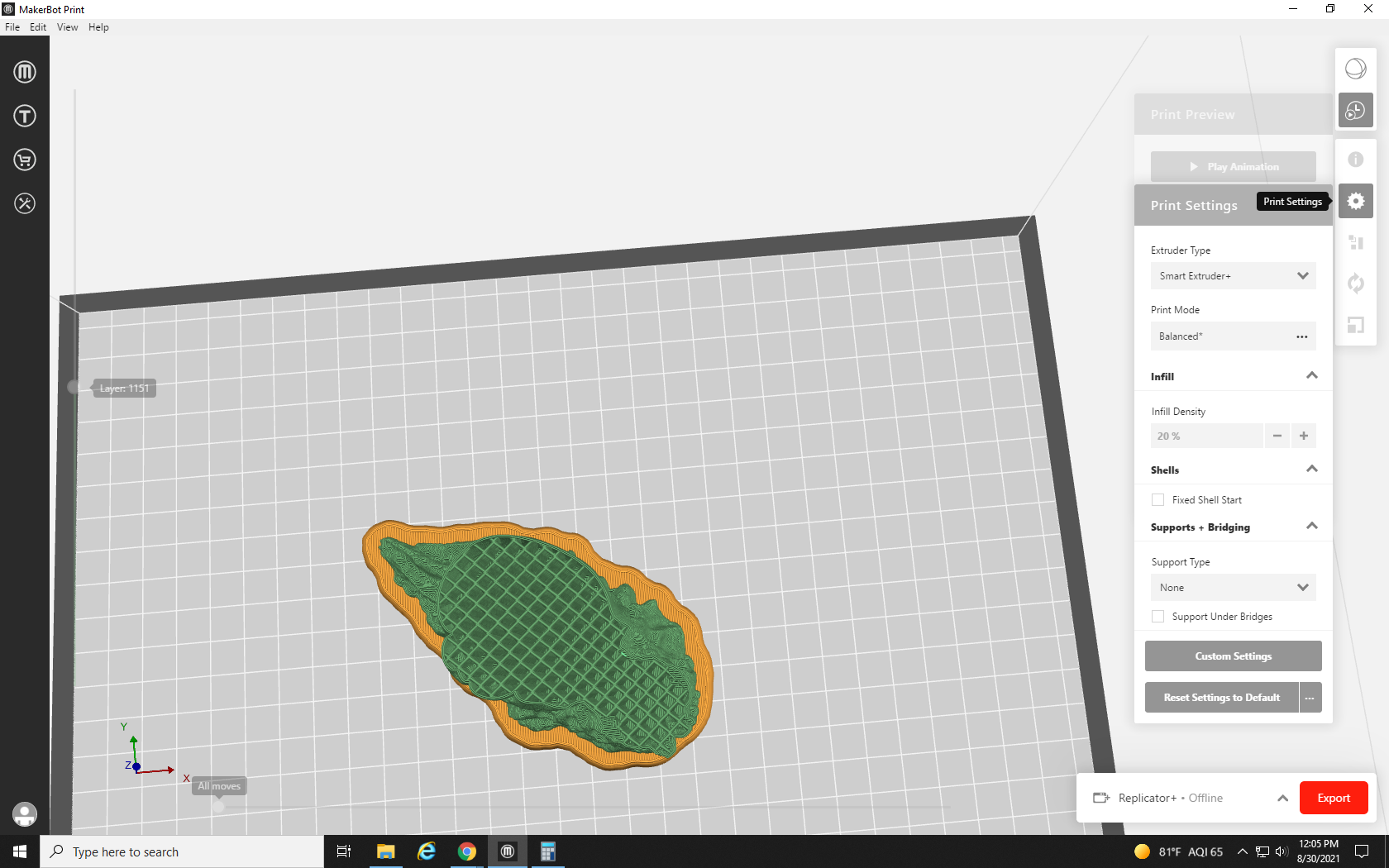
Task: Click the volume speaker tray icon
Action: pyautogui.click(x=1282, y=851)
